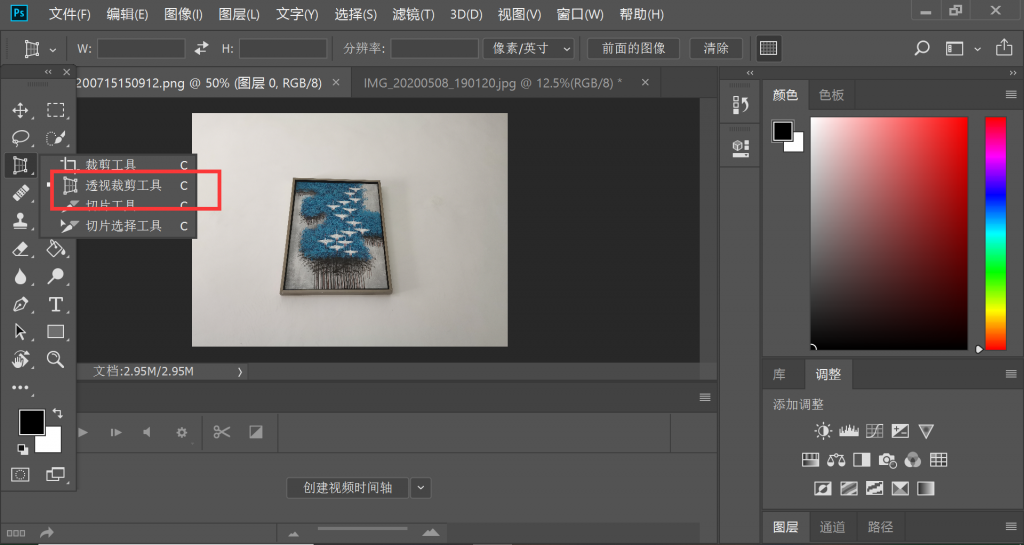1024x545 pixels.
Task: Select the Horizontal Type tool
Action: (56, 304)
